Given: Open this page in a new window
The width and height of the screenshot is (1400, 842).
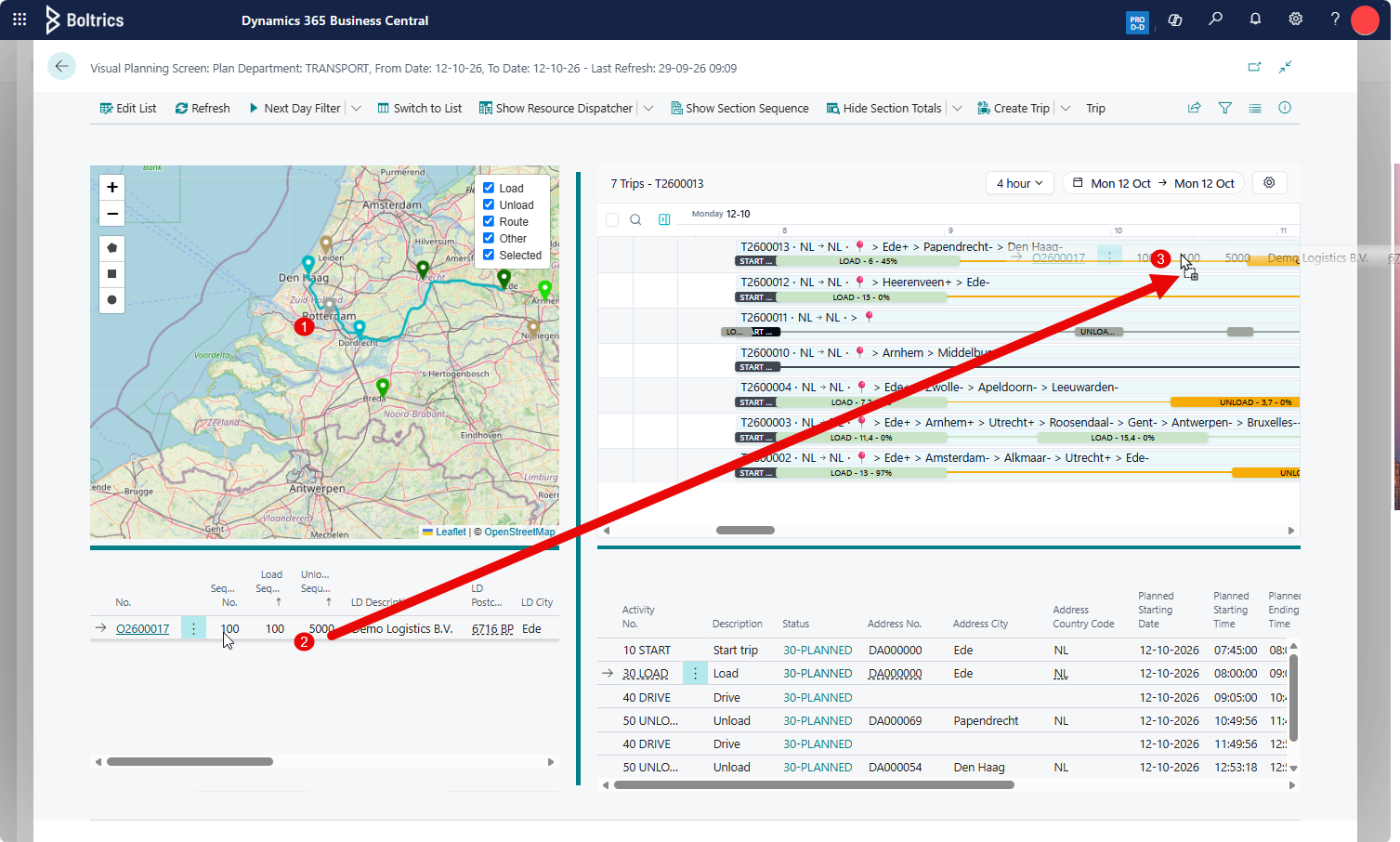Looking at the screenshot, I should (x=1254, y=67).
